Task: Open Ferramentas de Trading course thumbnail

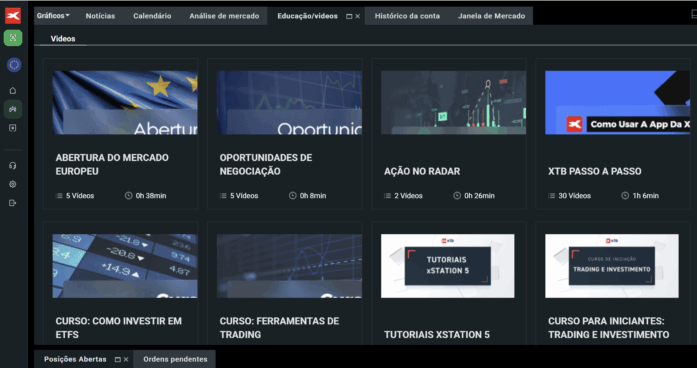Action: pyautogui.click(x=289, y=266)
